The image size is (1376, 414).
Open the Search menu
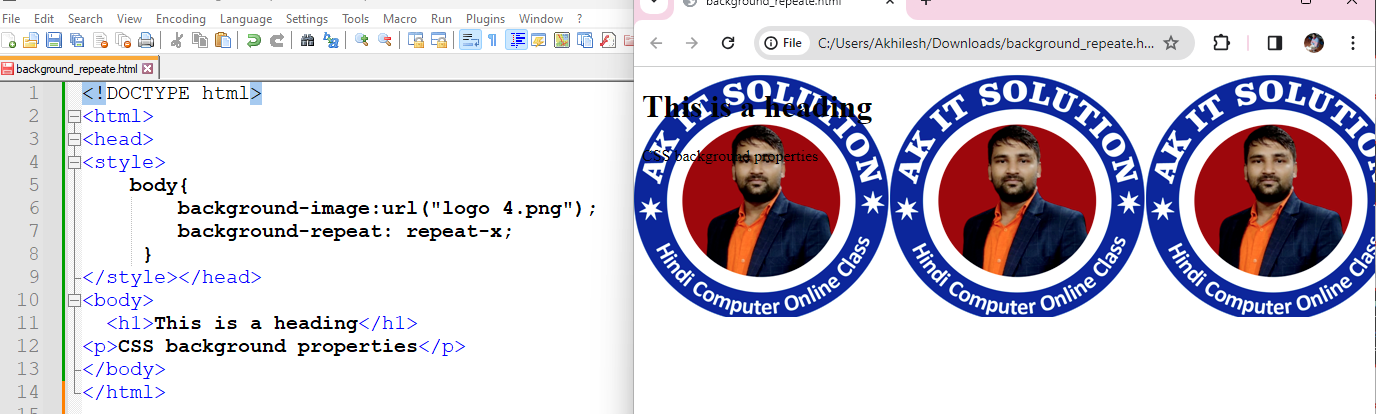pyautogui.click(x=85, y=19)
